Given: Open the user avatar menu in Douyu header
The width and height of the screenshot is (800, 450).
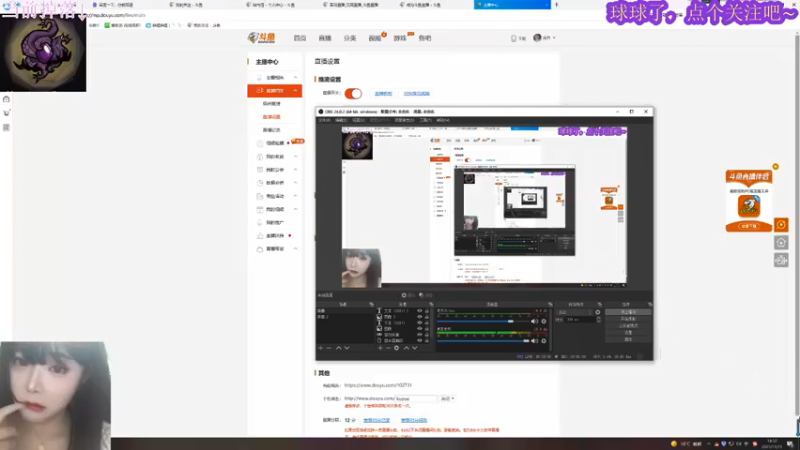Looking at the screenshot, I should pyautogui.click(x=537, y=38).
